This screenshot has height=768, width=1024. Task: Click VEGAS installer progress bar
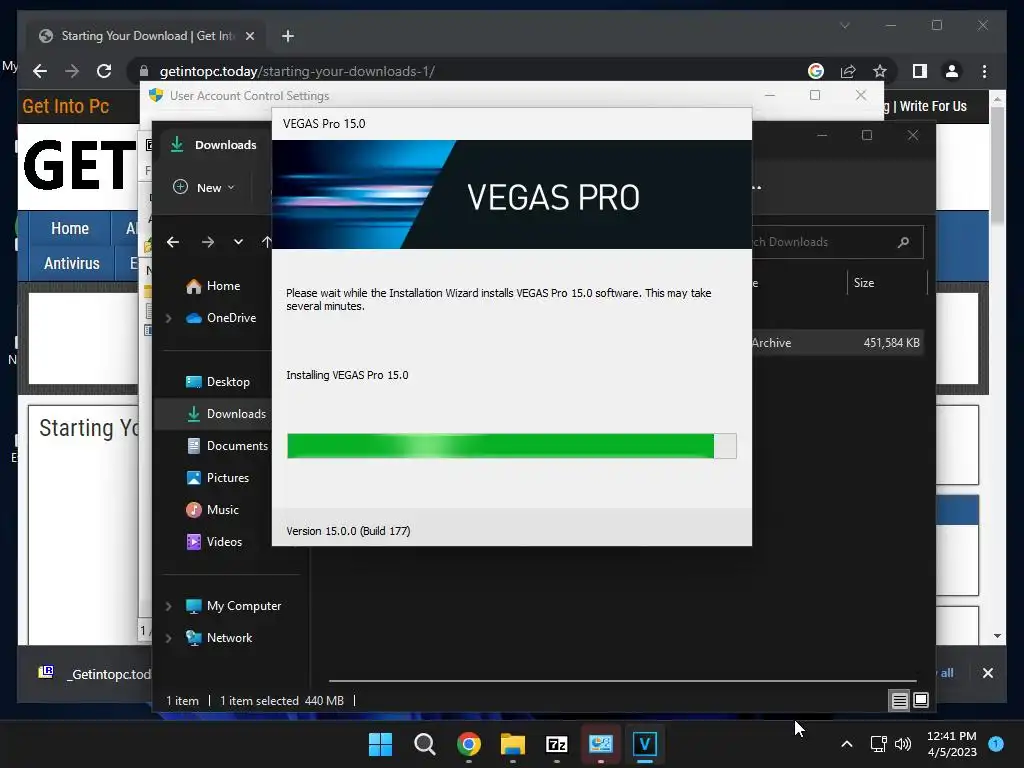[x=511, y=446]
